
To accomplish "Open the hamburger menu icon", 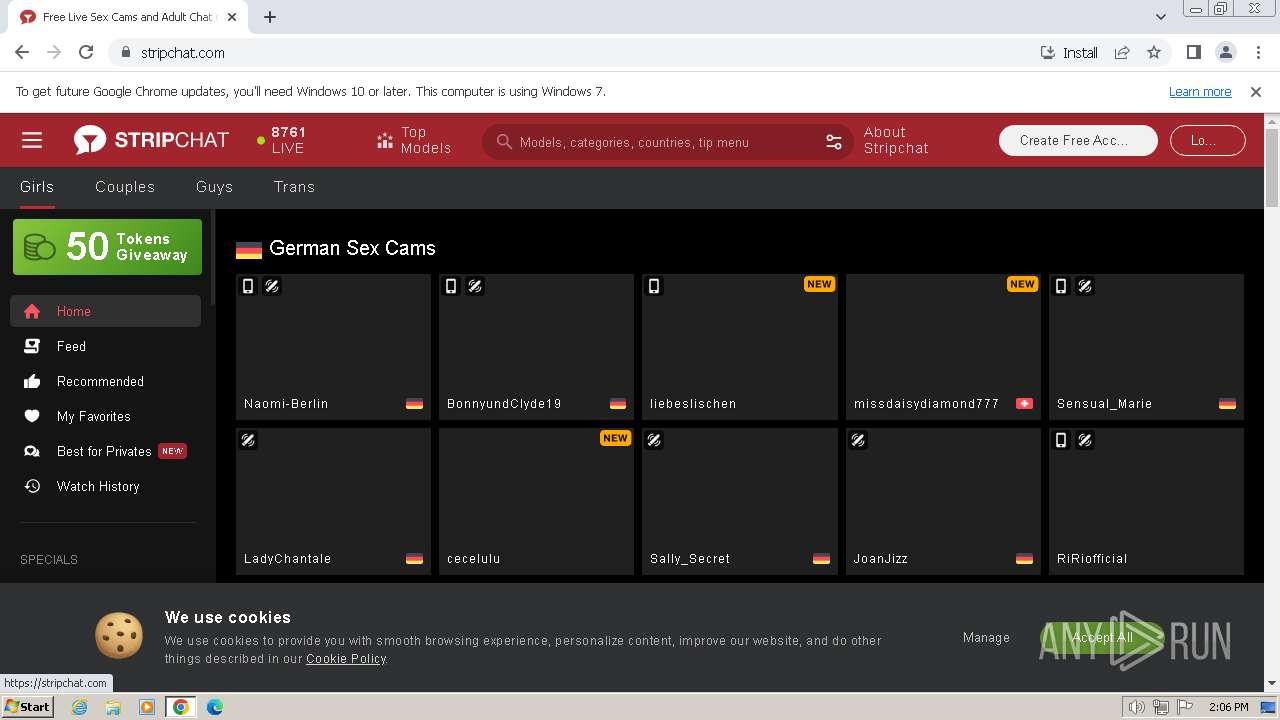I will pyautogui.click(x=32, y=140).
